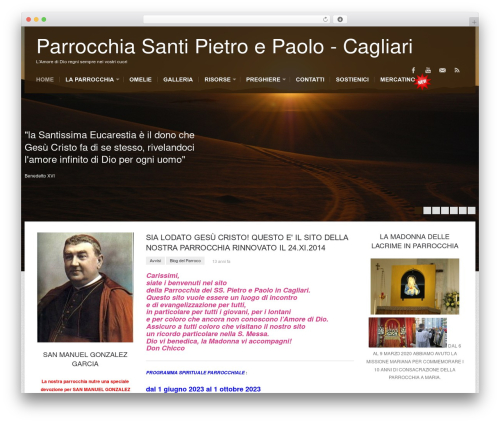Click the site title Parrocchia Santi Pietro e Paolo
500x423 pixels.
tap(224, 46)
